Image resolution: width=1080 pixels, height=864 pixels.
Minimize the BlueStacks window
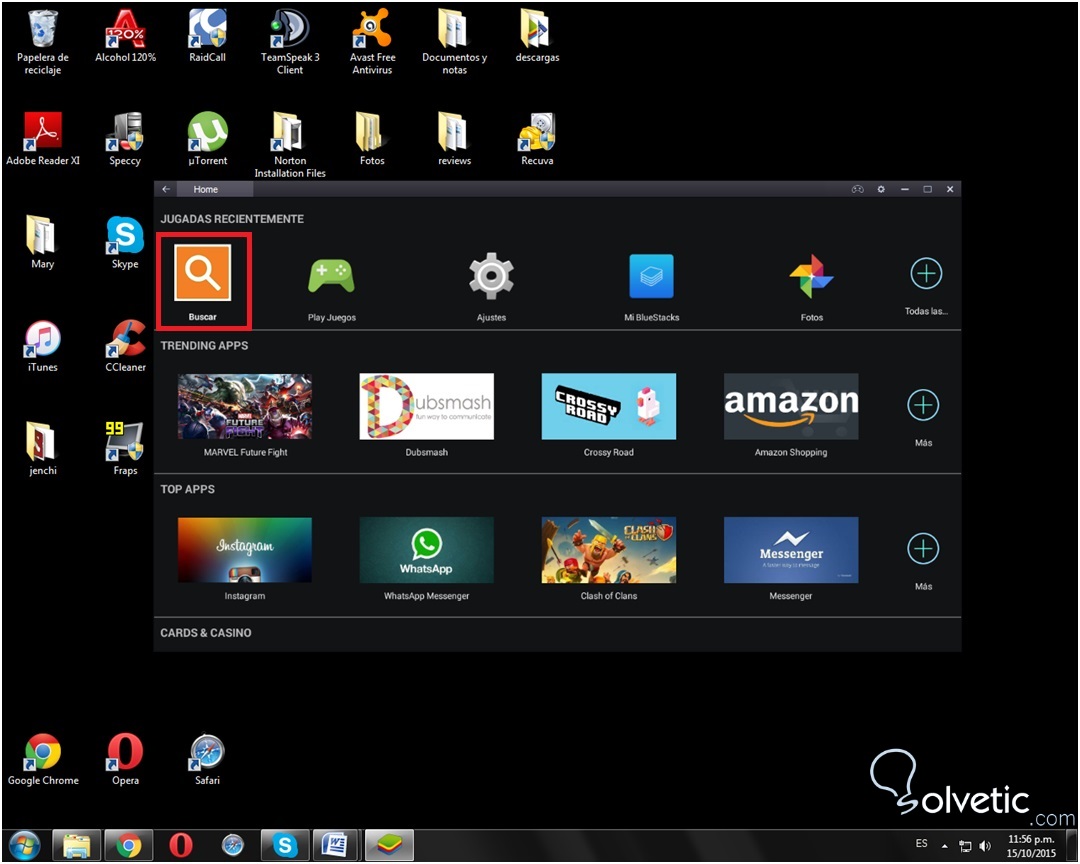(904, 189)
